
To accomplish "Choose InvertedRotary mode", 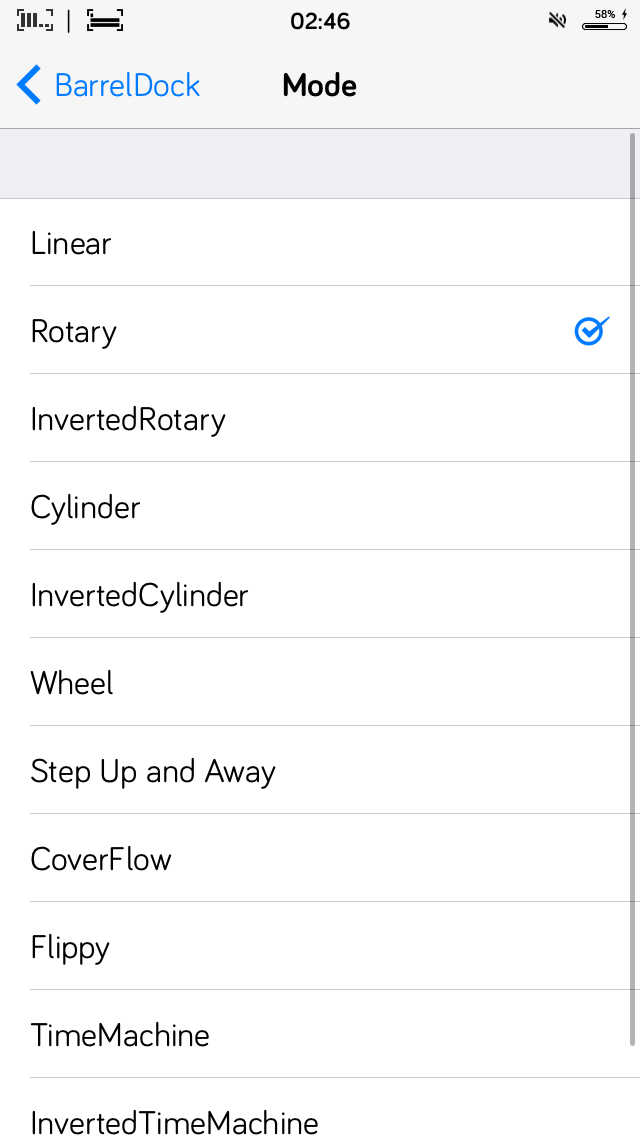I will (320, 419).
